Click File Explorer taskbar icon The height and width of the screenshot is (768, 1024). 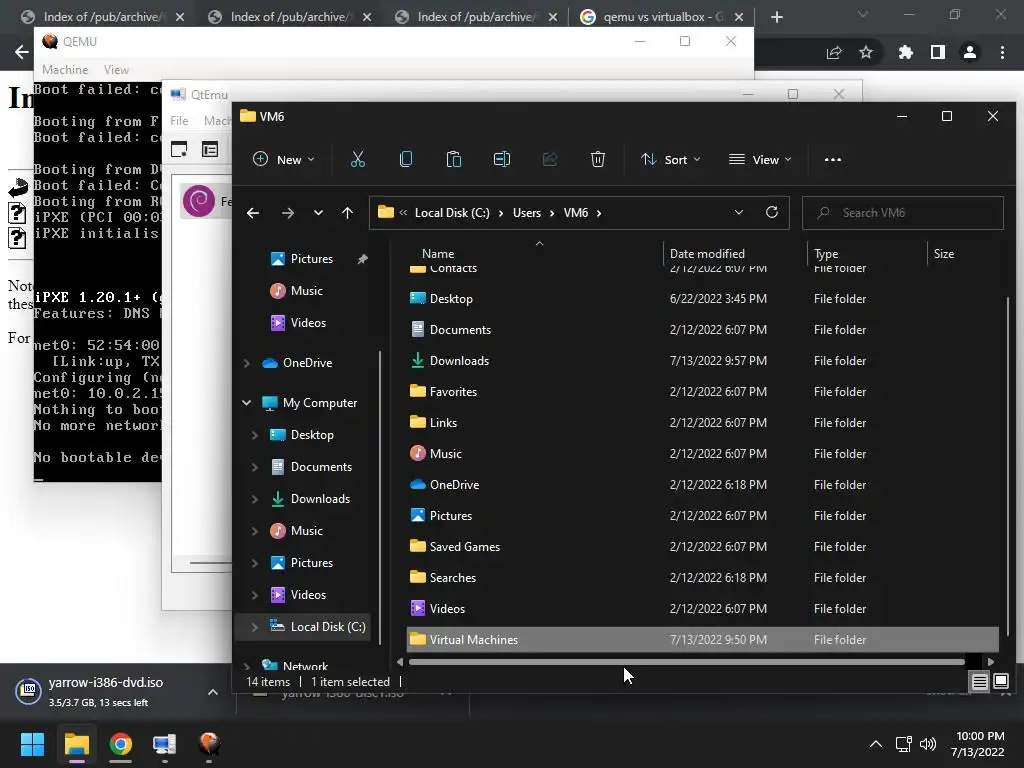click(76, 744)
